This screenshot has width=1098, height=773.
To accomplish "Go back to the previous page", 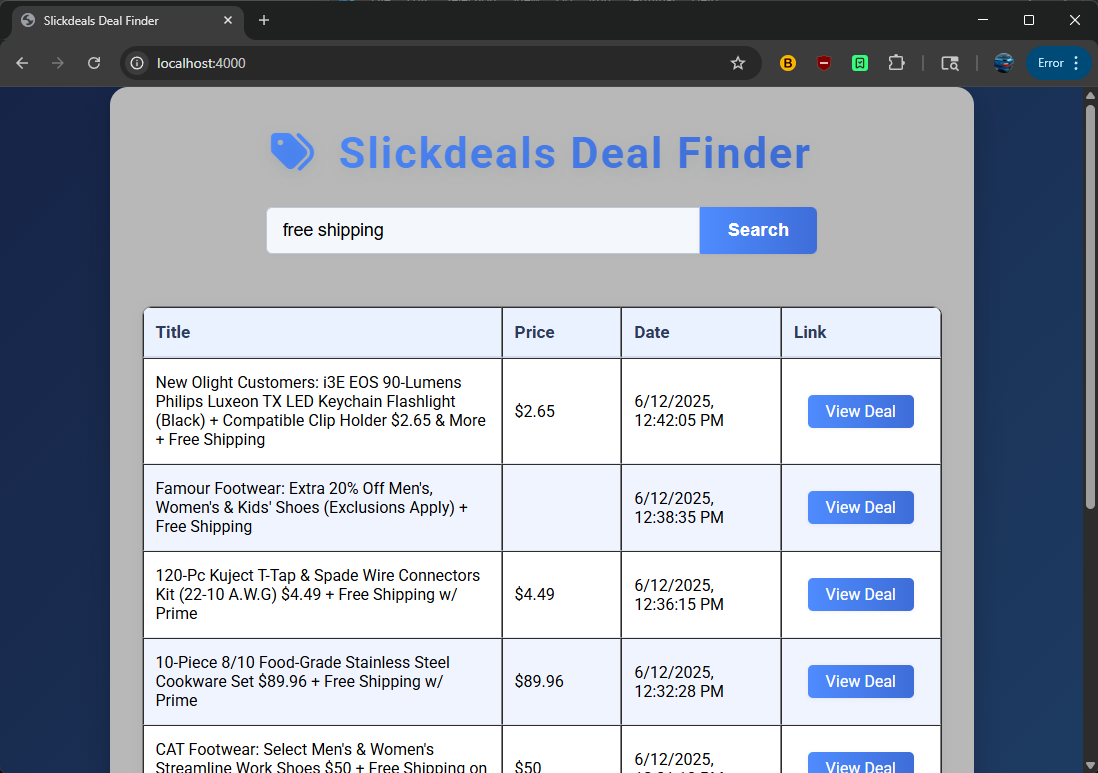I will [x=22, y=63].
